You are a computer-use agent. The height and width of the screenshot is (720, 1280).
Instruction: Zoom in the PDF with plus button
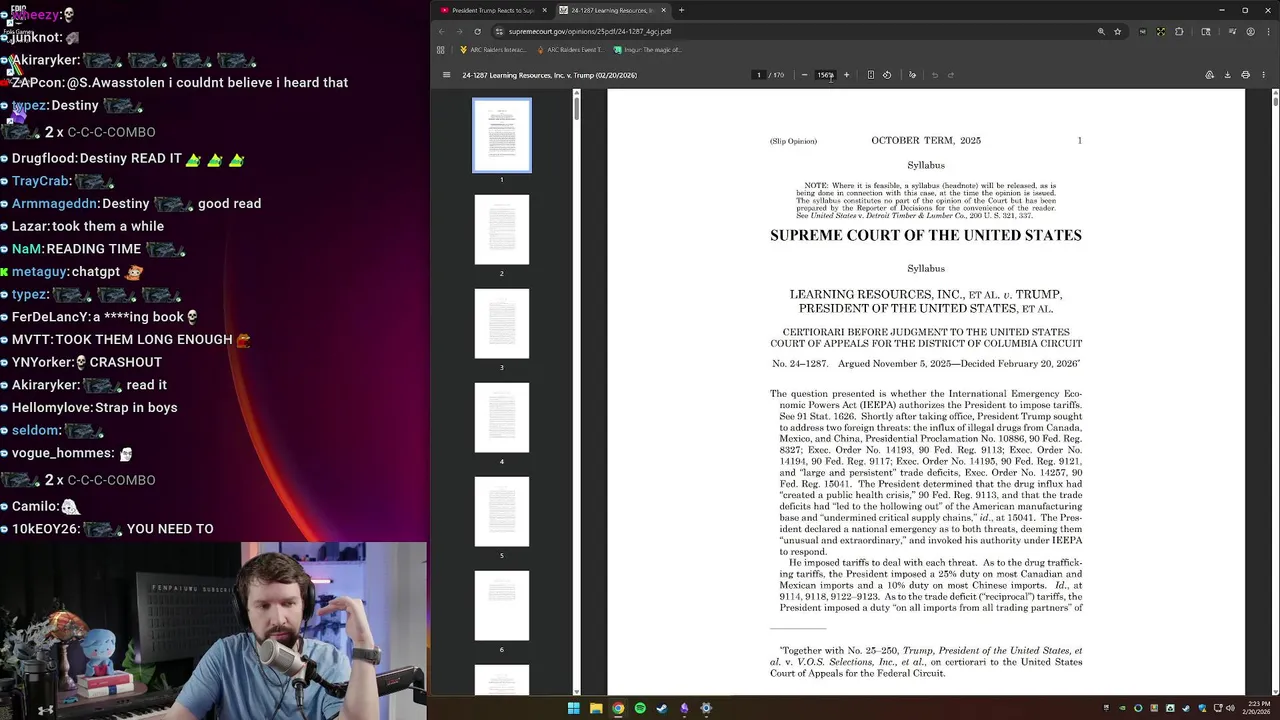click(846, 75)
